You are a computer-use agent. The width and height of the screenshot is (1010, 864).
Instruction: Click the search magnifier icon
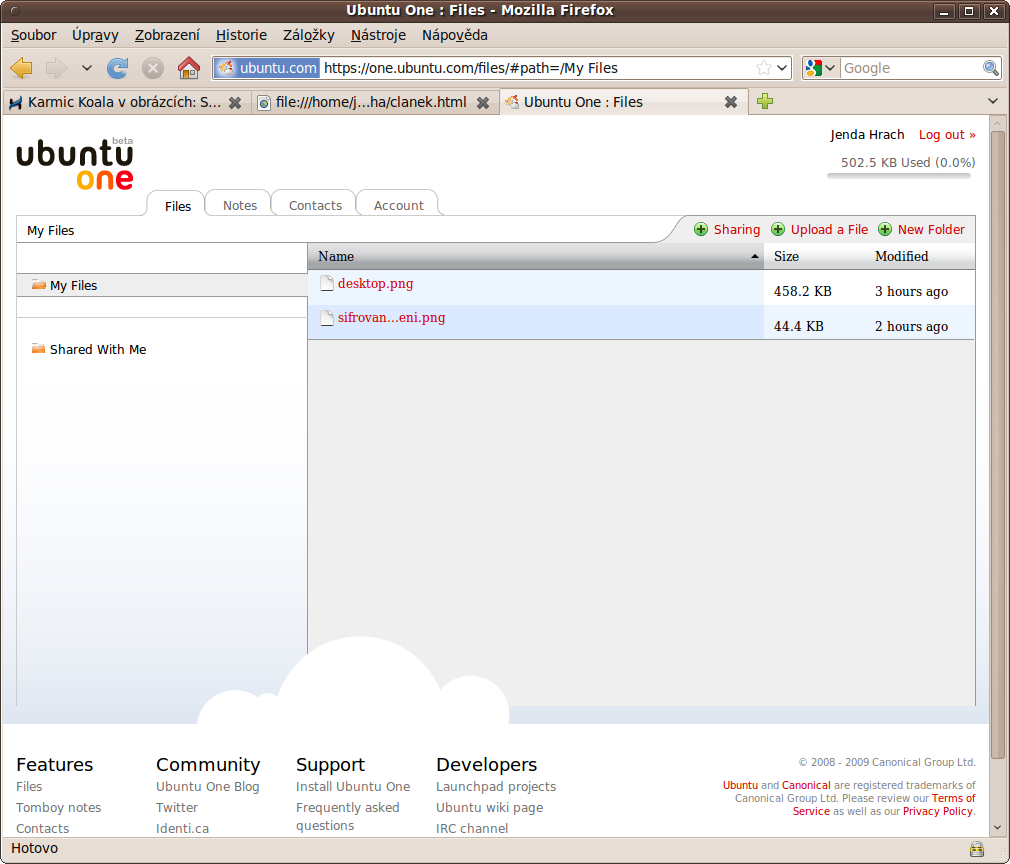pyautogui.click(x=991, y=68)
